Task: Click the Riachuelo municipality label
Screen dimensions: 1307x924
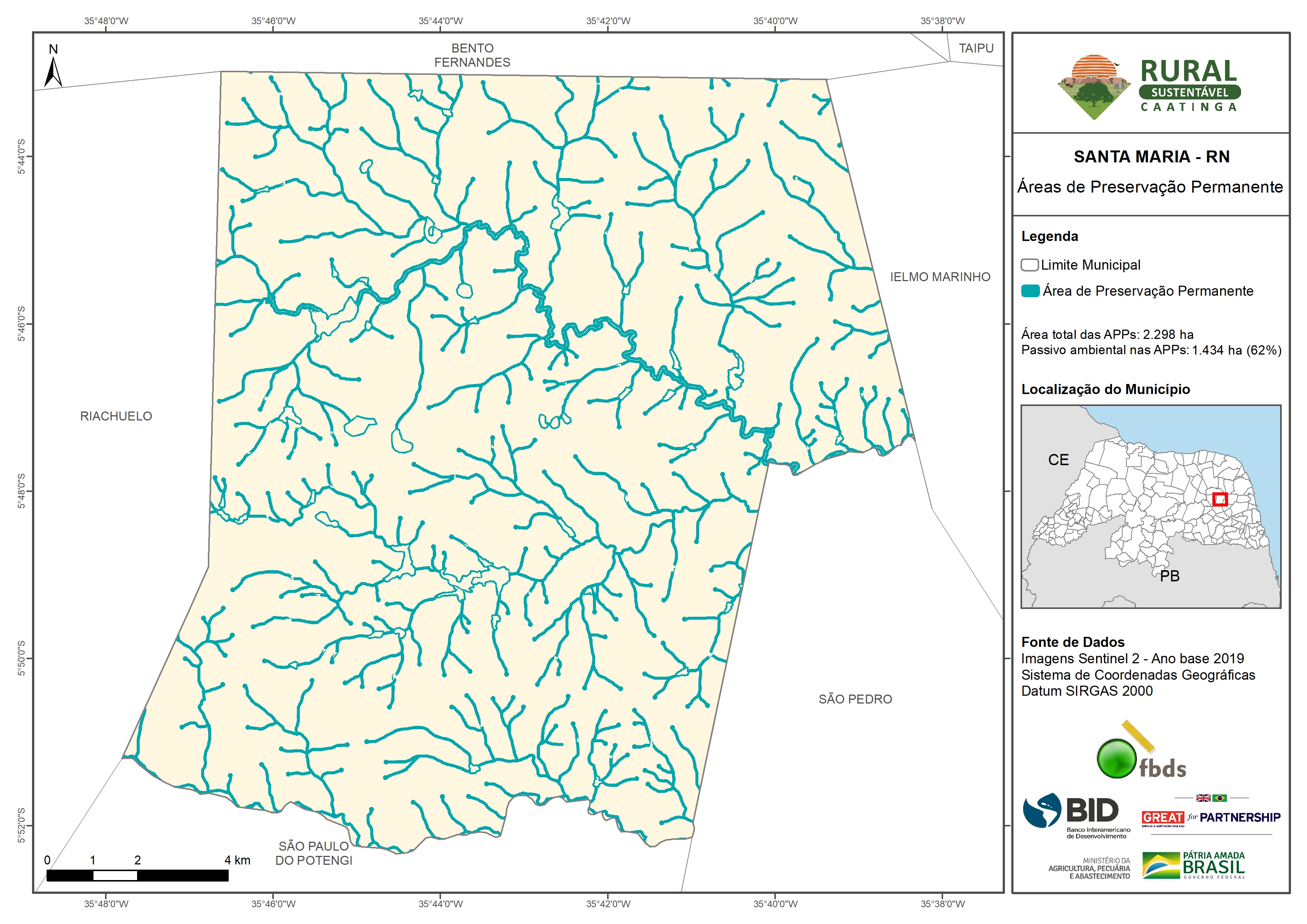Action: click(x=116, y=416)
